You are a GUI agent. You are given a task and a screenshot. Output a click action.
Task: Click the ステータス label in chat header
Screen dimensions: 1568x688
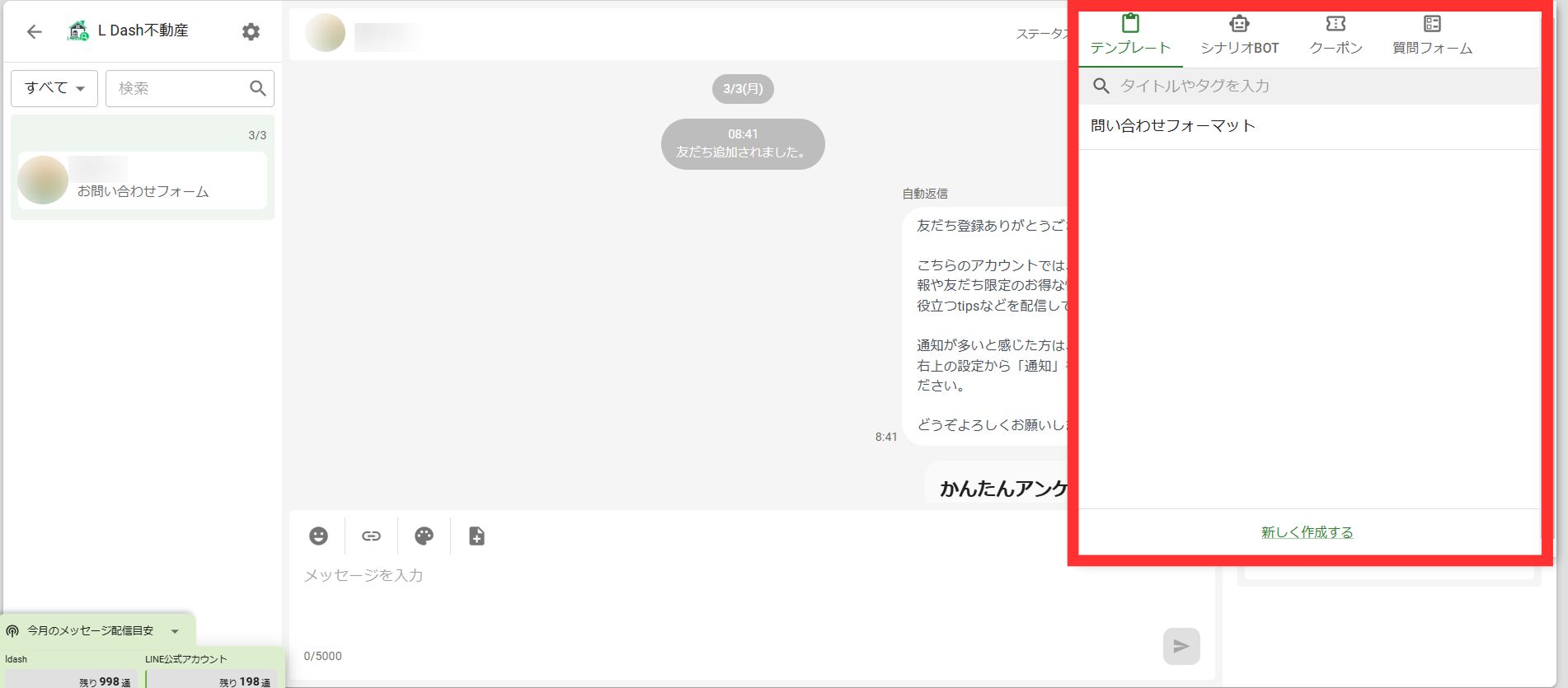point(1042,34)
